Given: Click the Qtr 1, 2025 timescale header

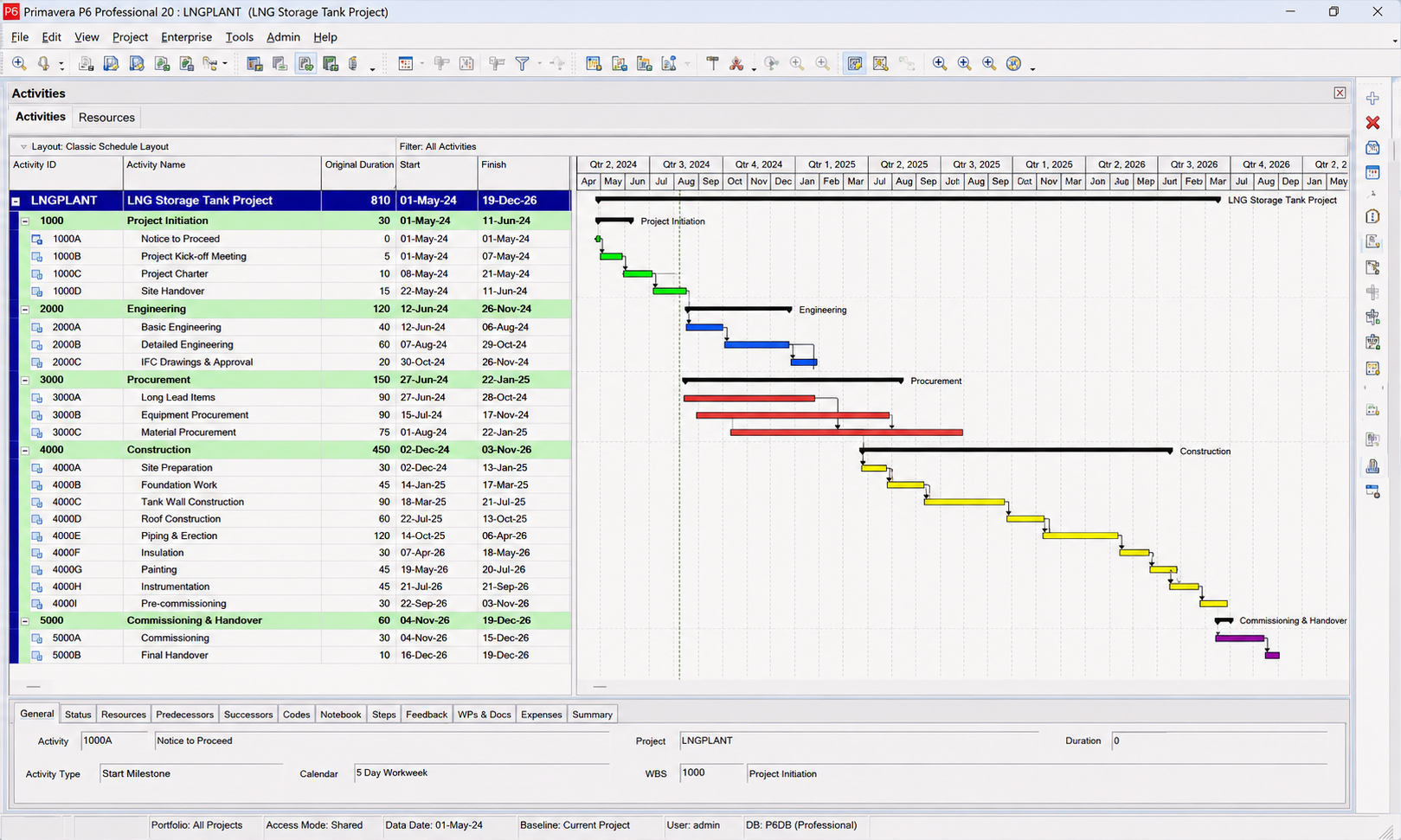Looking at the screenshot, I should (832, 164).
